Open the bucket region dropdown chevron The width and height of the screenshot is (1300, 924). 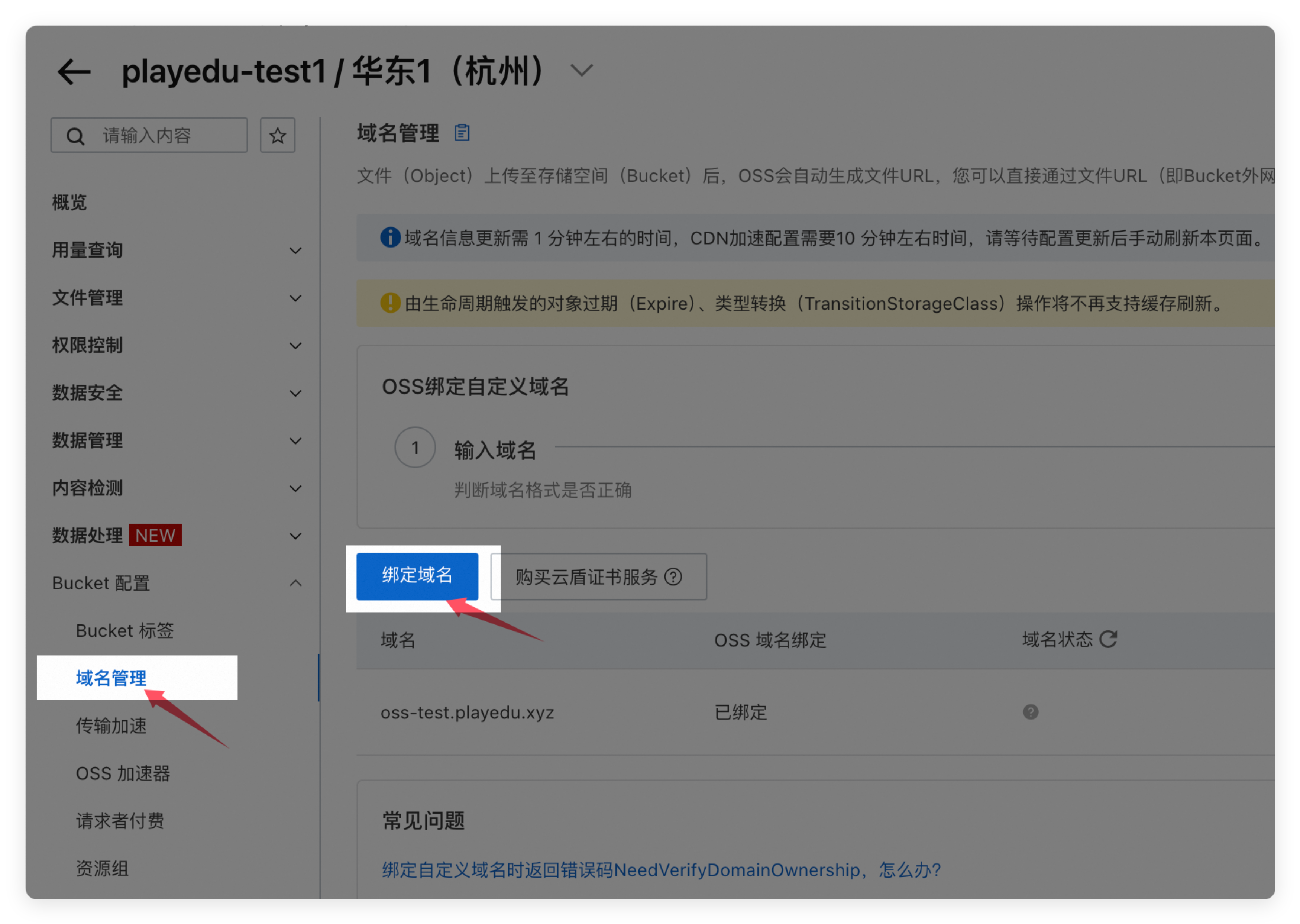[582, 71]
